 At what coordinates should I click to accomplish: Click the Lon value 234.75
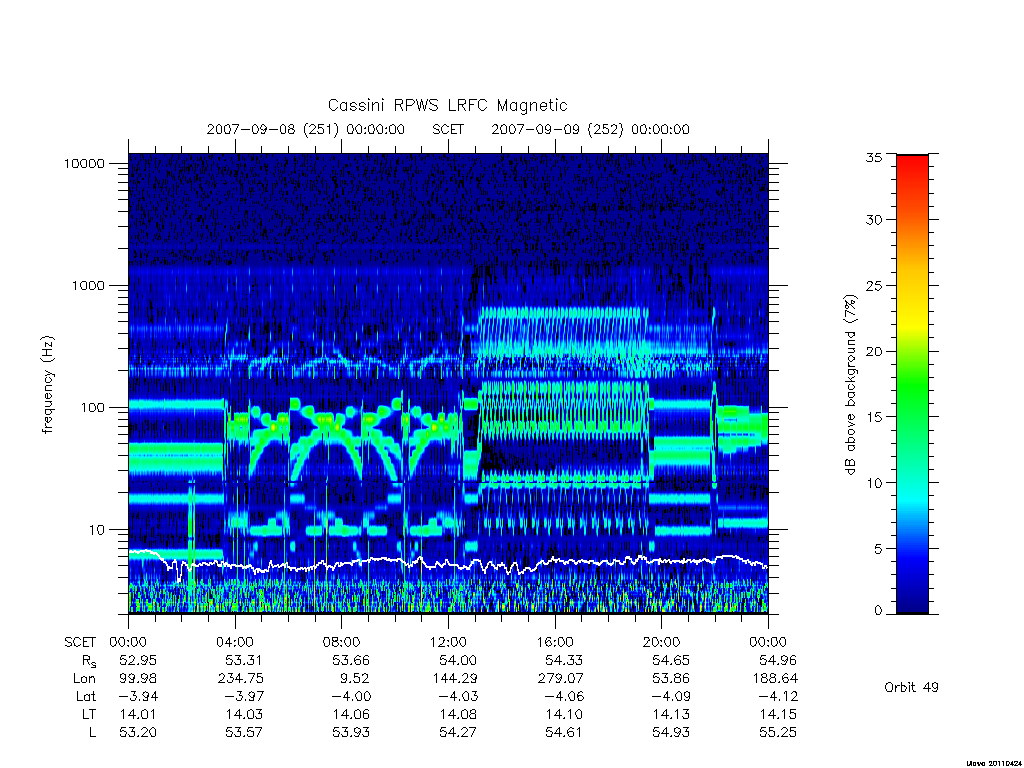click(241, 679)
